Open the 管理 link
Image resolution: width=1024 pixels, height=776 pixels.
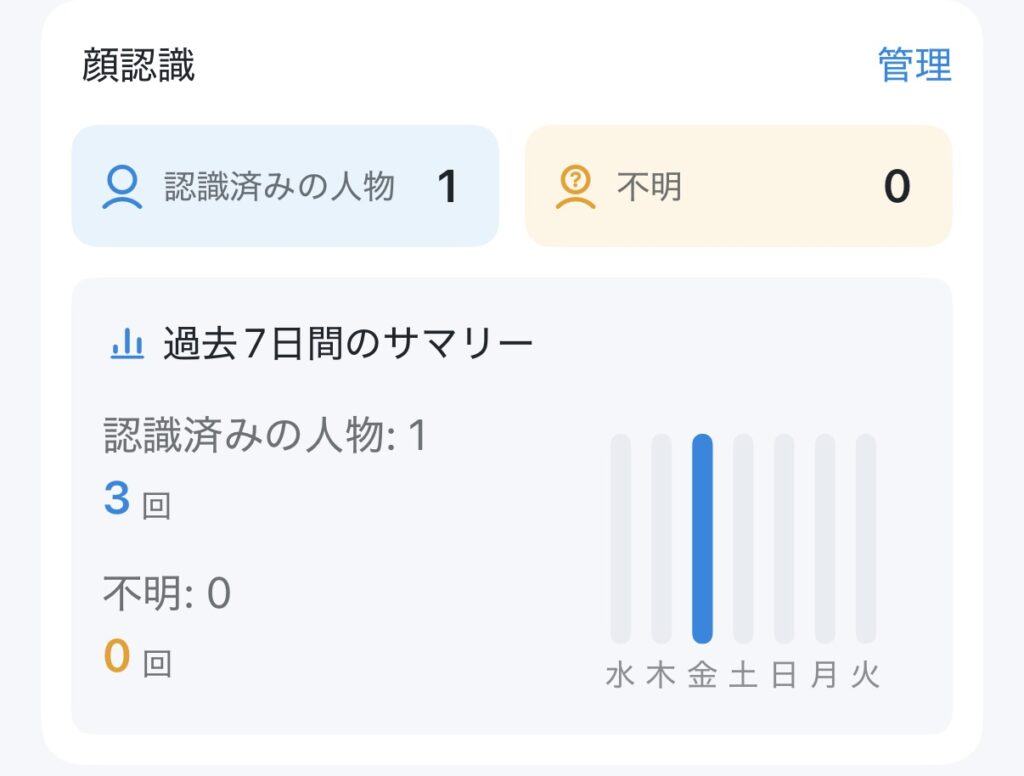click(914, 66)
